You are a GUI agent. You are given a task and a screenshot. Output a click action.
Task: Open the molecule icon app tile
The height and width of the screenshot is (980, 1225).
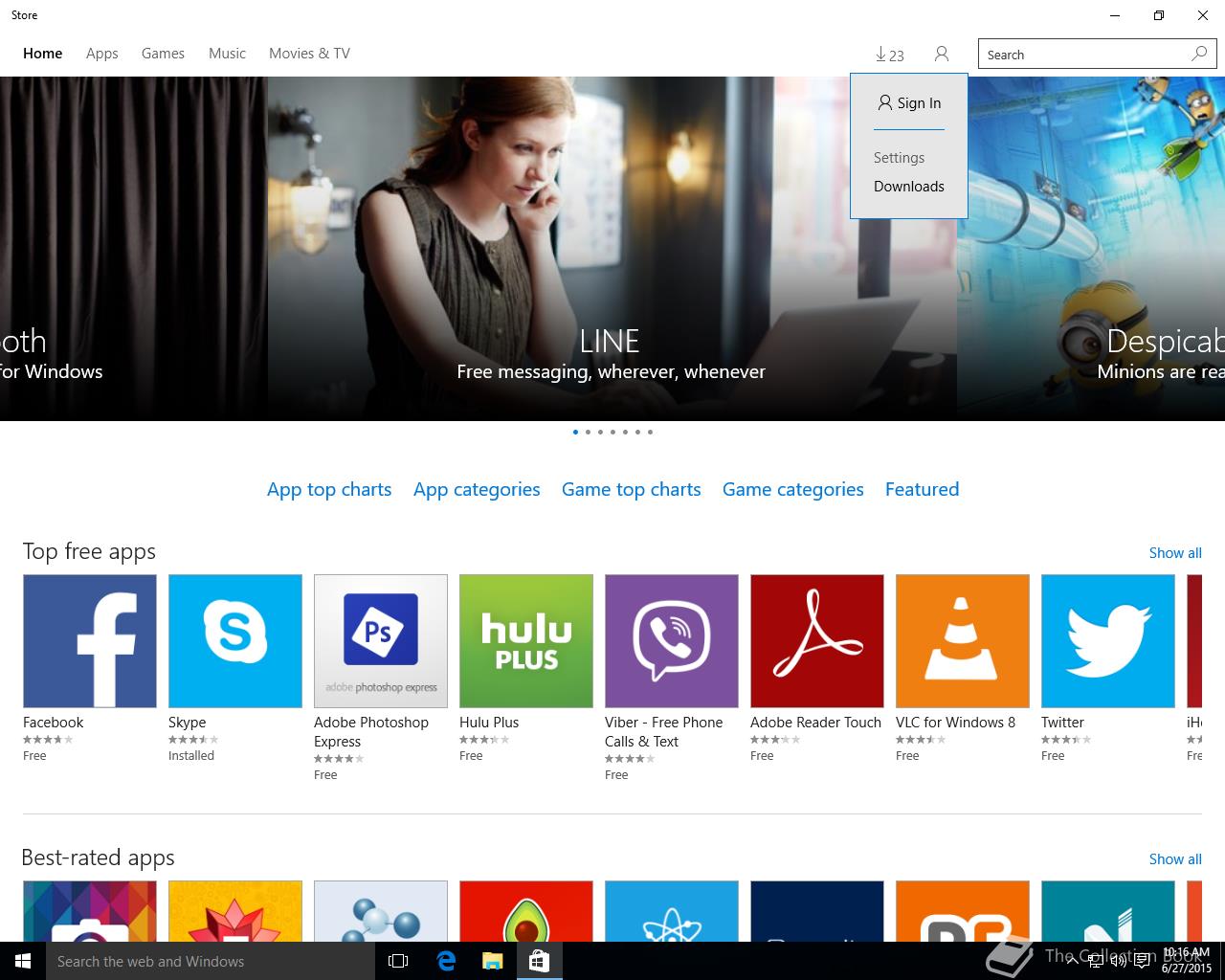tap(381, 911)
